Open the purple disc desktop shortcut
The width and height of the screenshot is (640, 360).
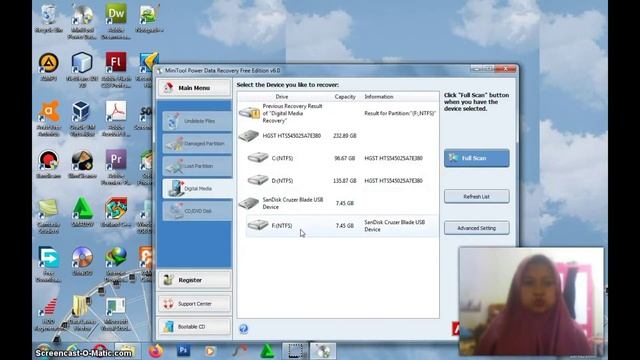82,261
